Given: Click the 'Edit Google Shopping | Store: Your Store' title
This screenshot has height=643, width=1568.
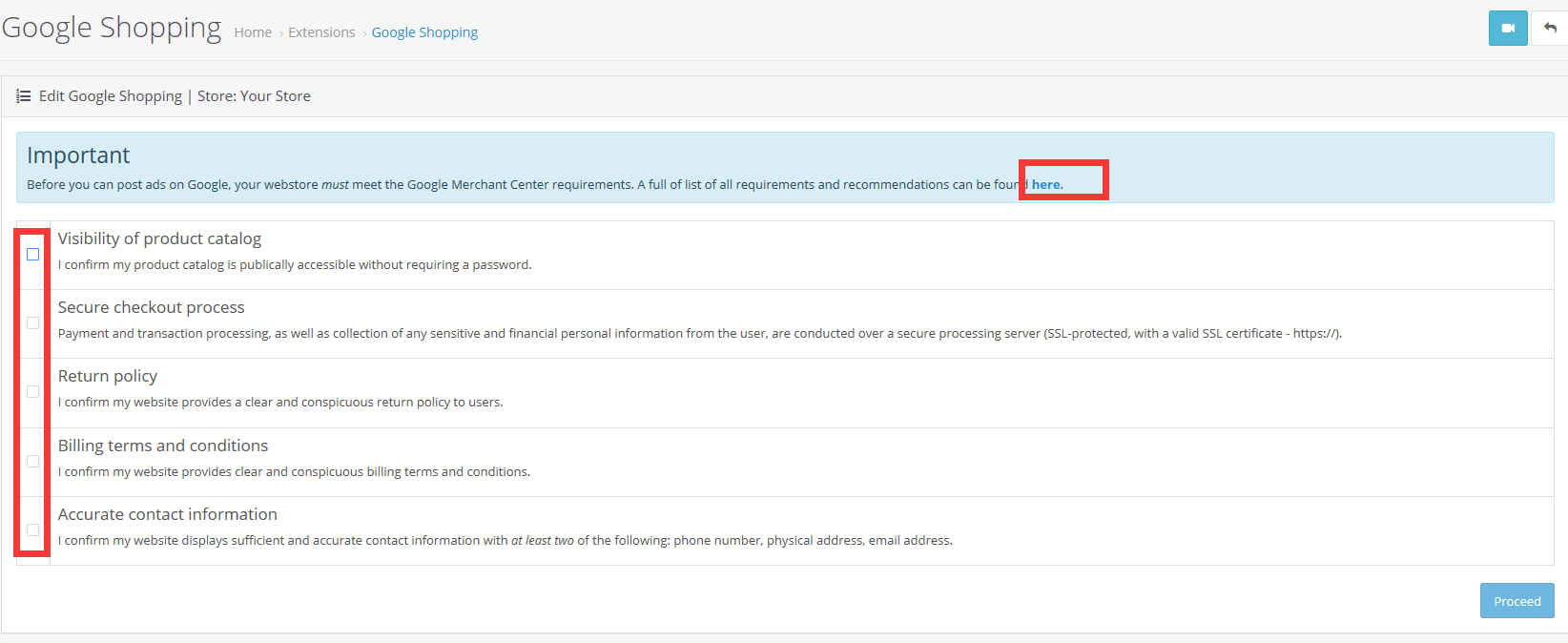Looking at the screenshot, I should click(x=175, y=96).
